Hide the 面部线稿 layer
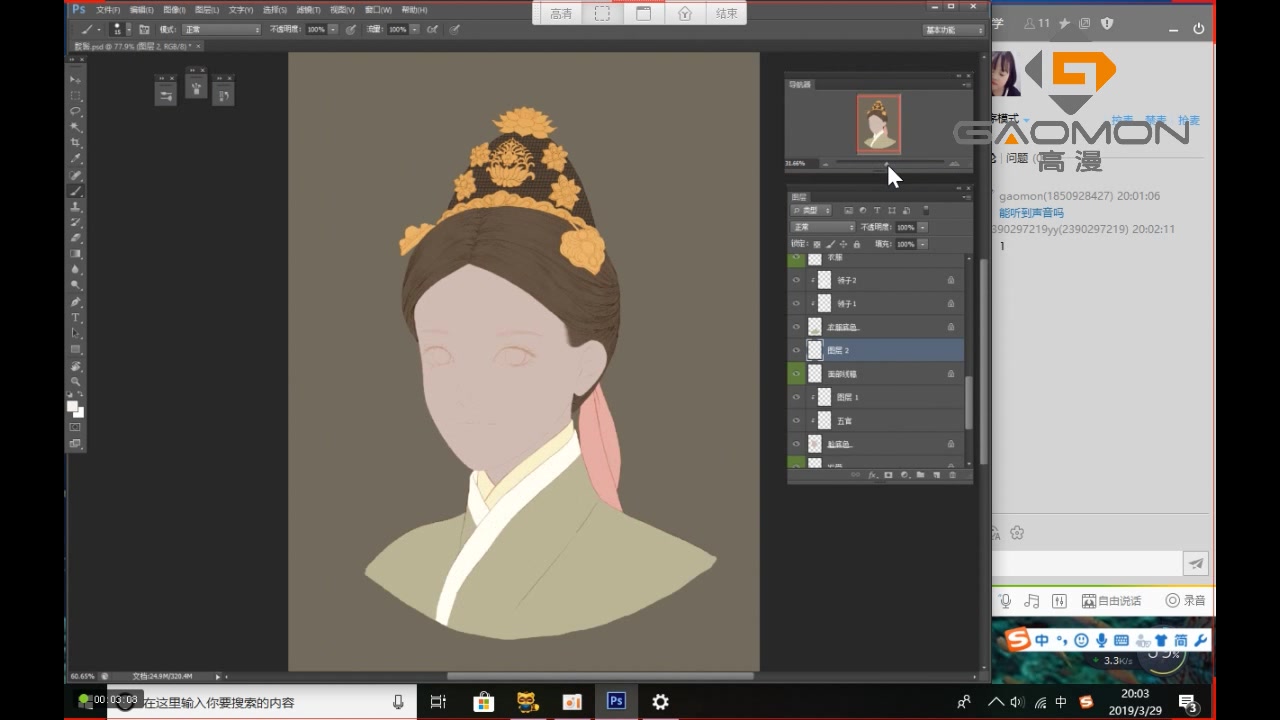The width and height of the screenshot is (1280, 720). (x=796, y=374)
